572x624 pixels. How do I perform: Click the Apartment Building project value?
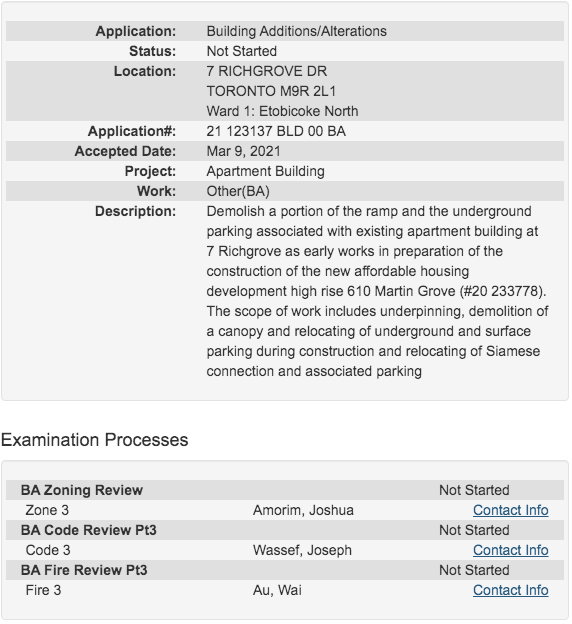coord(266,171)
